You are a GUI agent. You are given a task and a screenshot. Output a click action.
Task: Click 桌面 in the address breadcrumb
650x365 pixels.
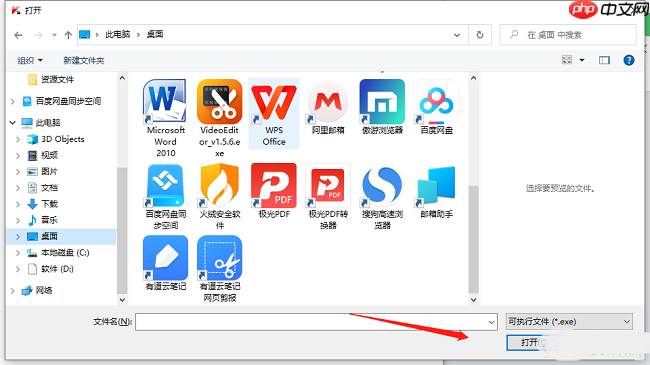click(x=155, y=34)
